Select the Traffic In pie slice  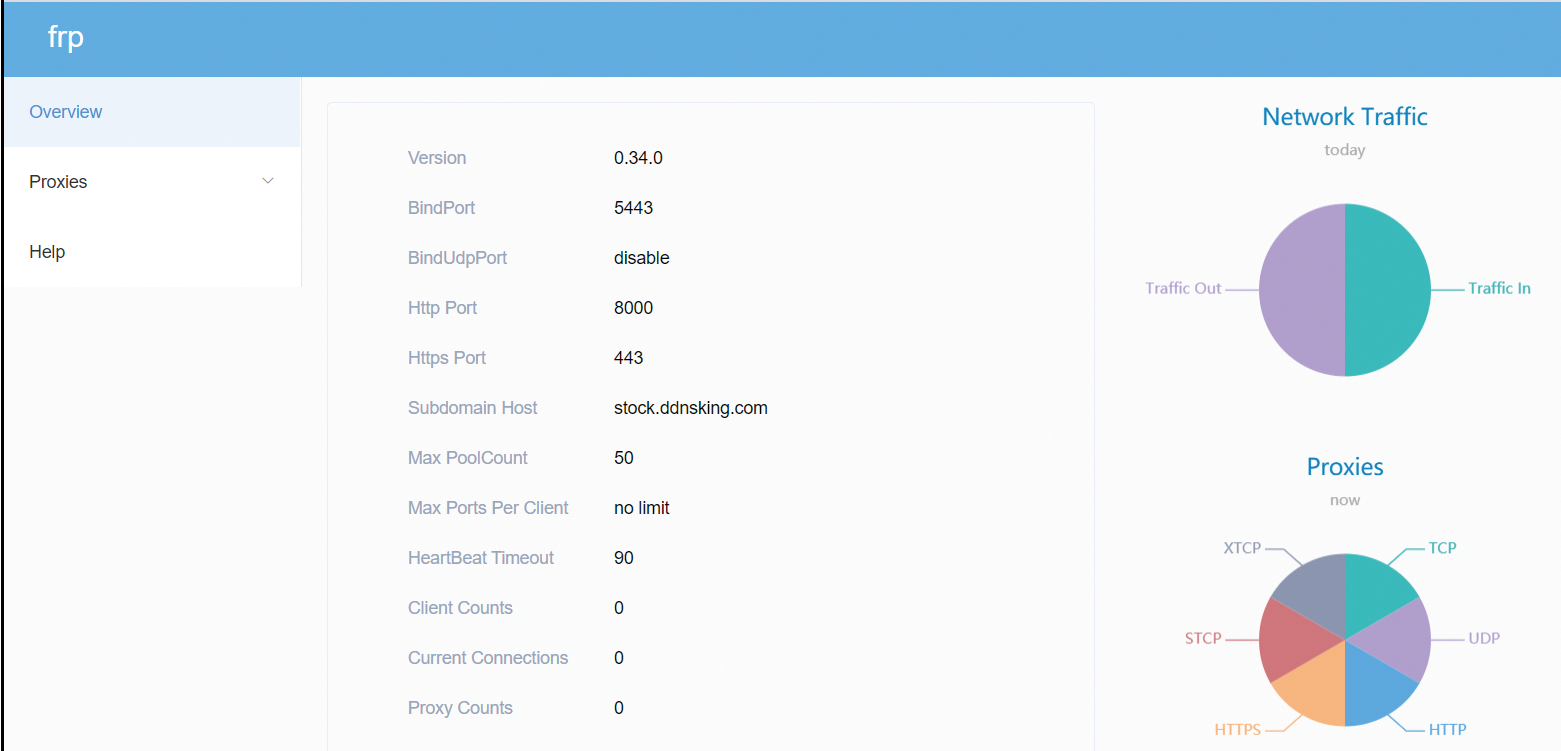coord(1390,290)
